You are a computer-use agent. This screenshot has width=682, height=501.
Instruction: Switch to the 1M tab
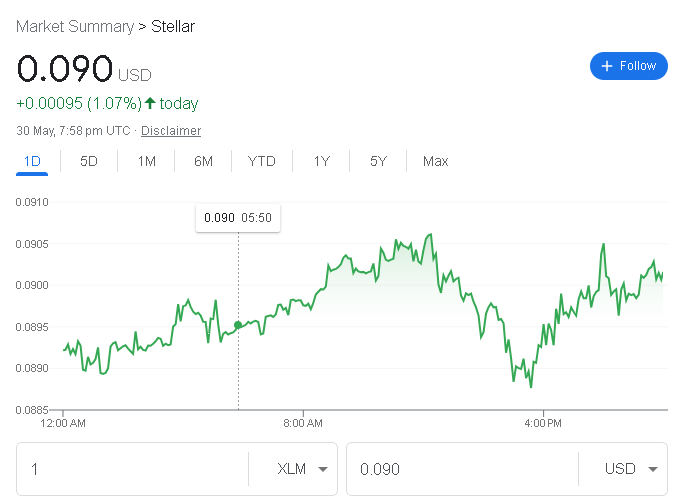tap(146, 161)
